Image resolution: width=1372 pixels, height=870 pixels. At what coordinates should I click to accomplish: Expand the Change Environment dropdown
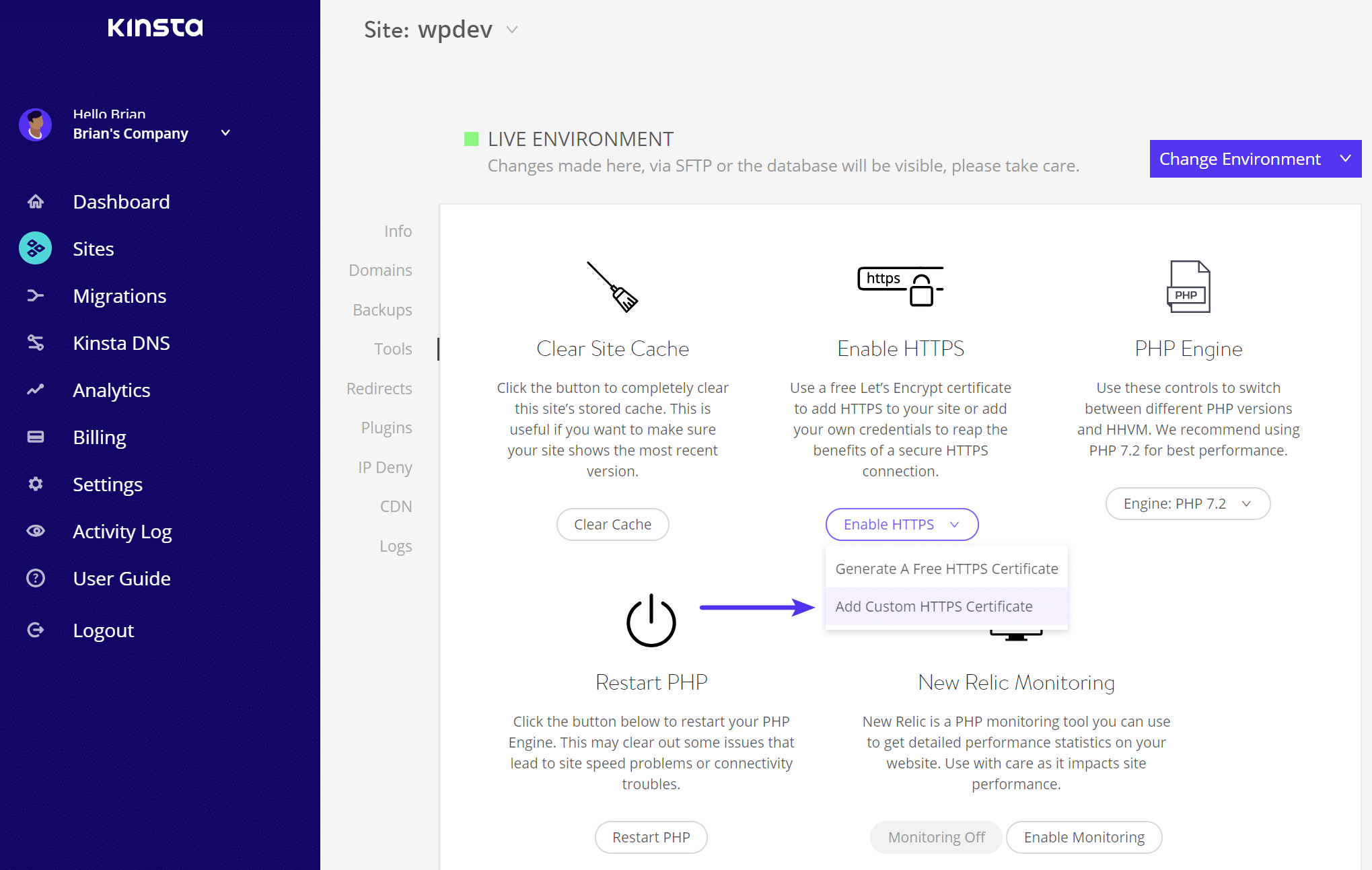pos(1254,158)
